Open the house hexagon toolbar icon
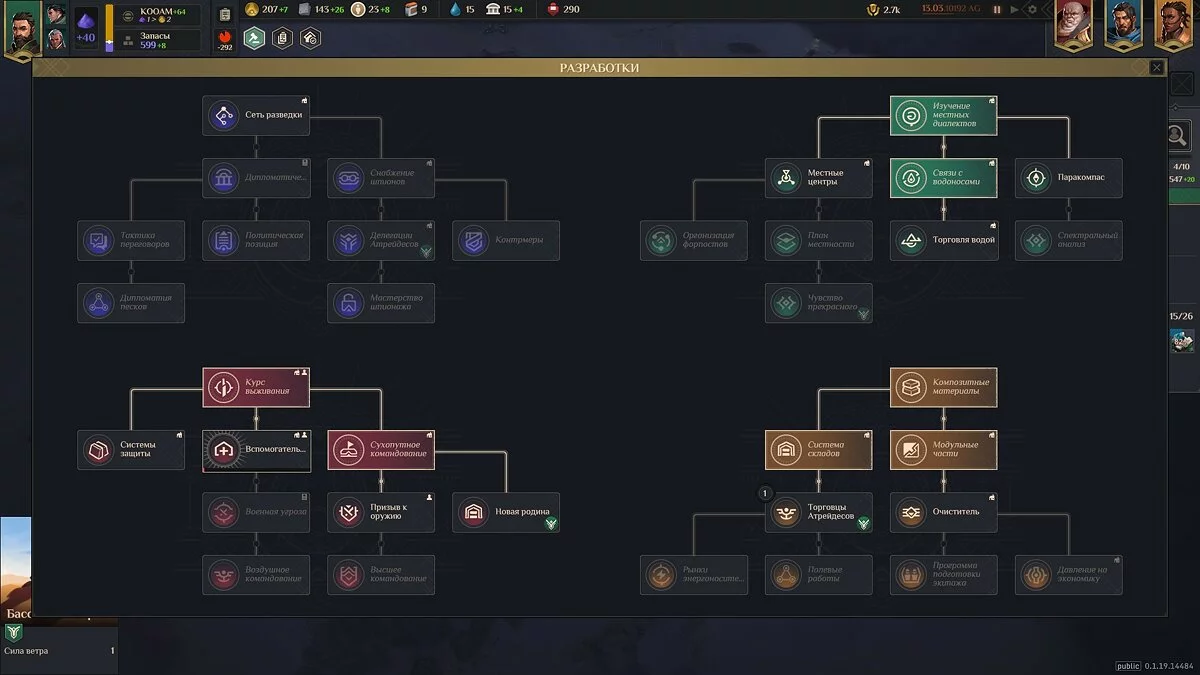Viewport: 1200px width, 675px height. (310, 39)
